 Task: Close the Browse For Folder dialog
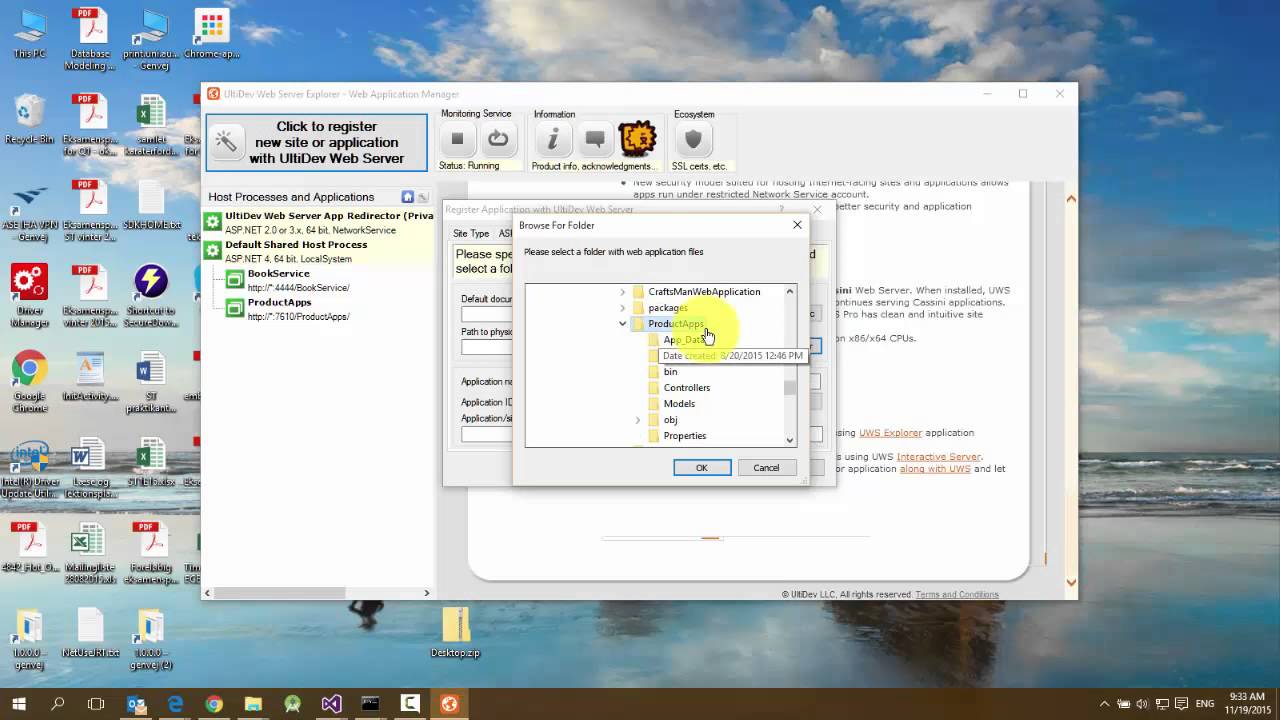tap(797, 225)
